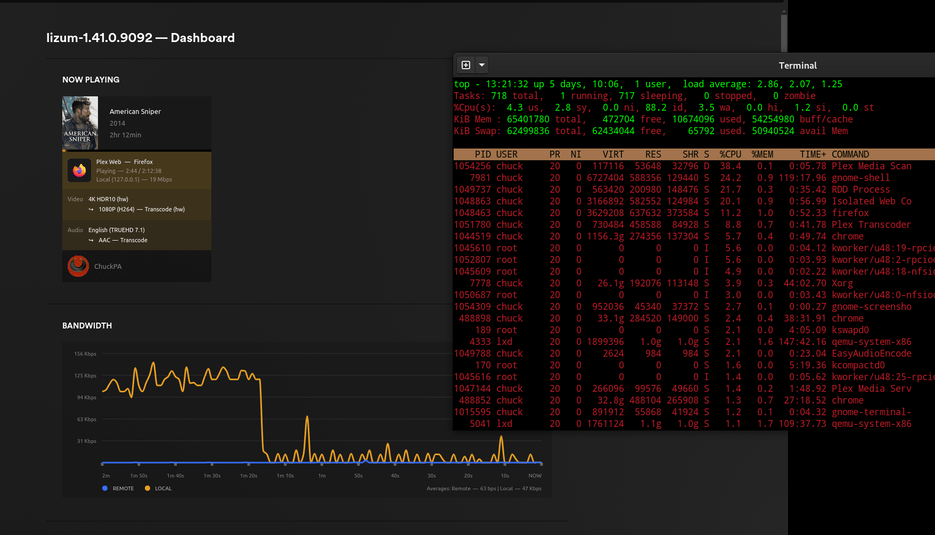Select the Plex Transcoder process row

694,225
